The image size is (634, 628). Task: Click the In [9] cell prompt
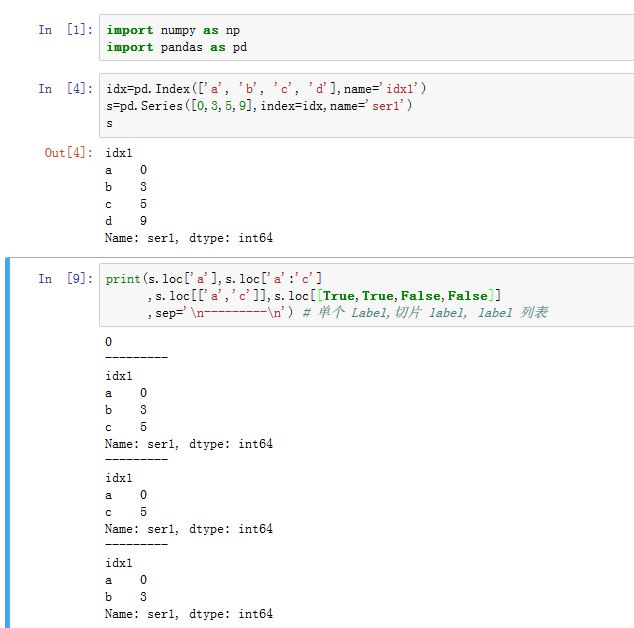[59, 279]
